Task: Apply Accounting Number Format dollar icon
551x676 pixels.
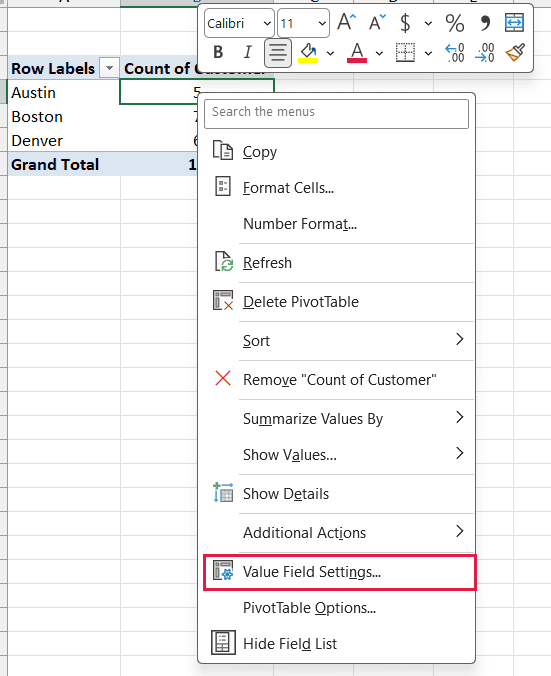Action: pyautogui.click(x=405, y=23)
